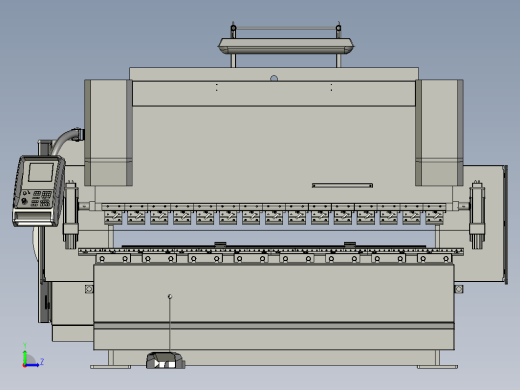The height and width of the screenshot is (390, 520).
Task: Select the rectangular slot on the ram
Action: 342,185
